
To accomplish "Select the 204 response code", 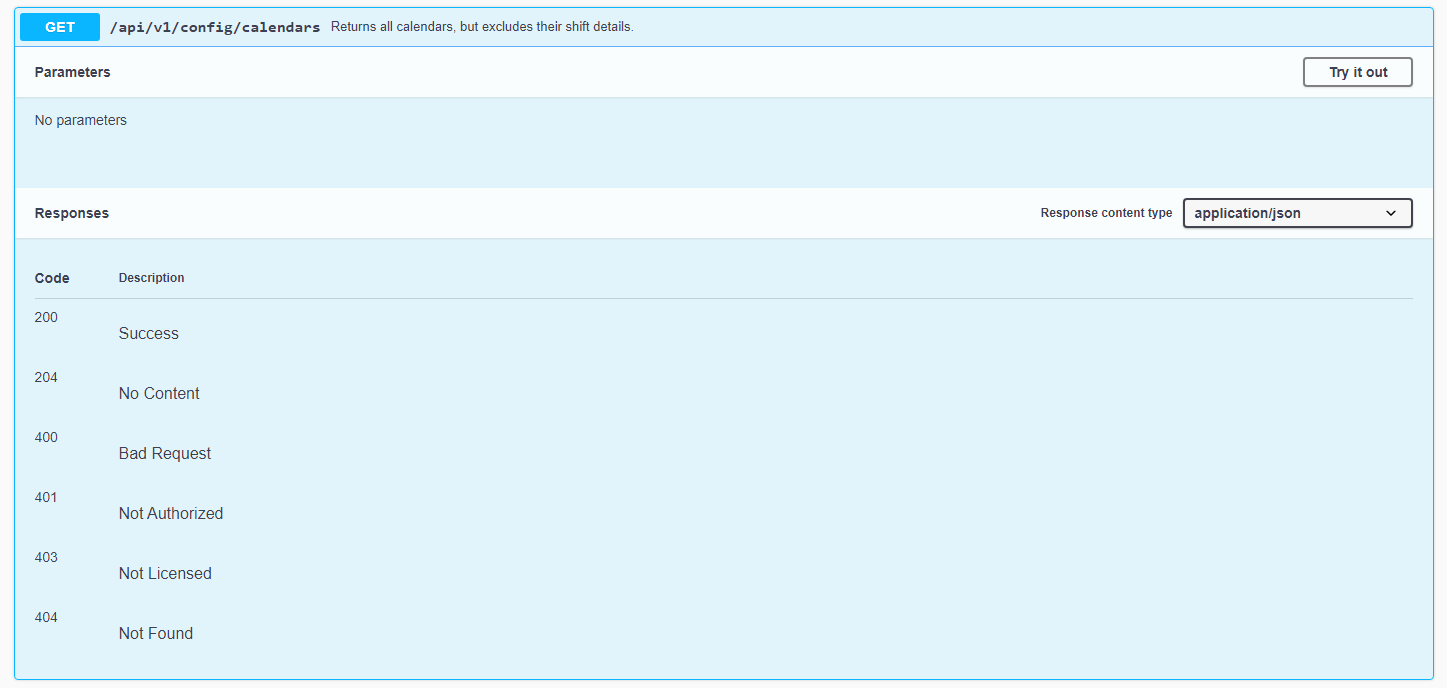I will pyautogui.click(x=46, y=377).
